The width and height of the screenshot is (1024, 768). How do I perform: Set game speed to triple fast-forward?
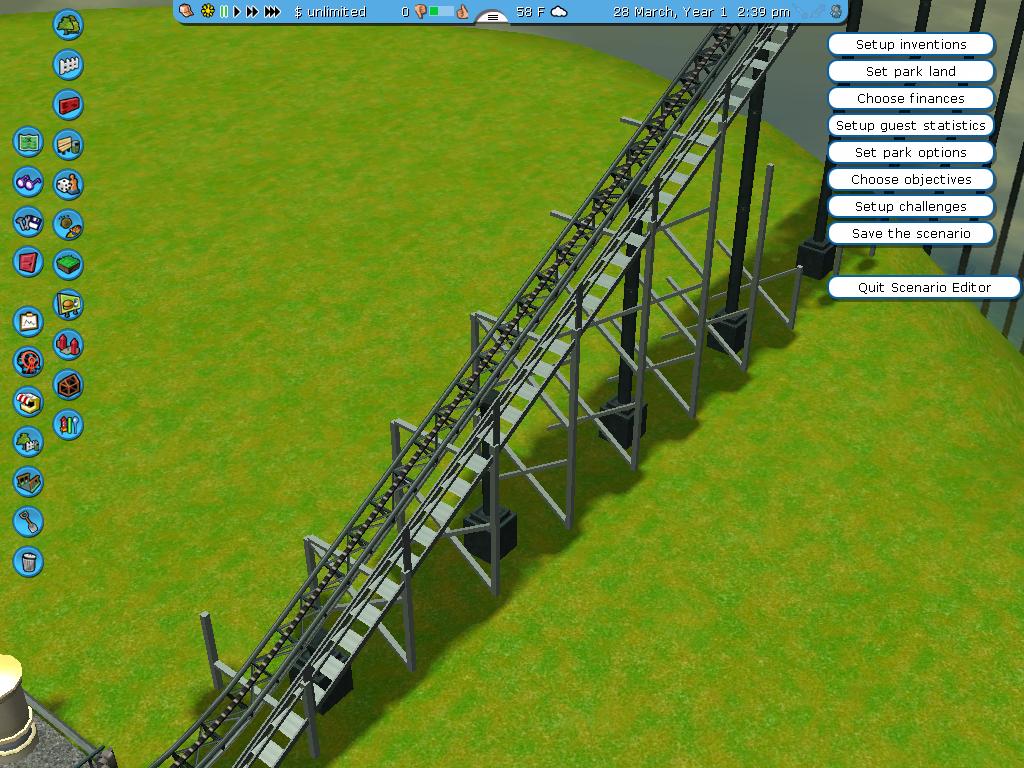point(272,11)
